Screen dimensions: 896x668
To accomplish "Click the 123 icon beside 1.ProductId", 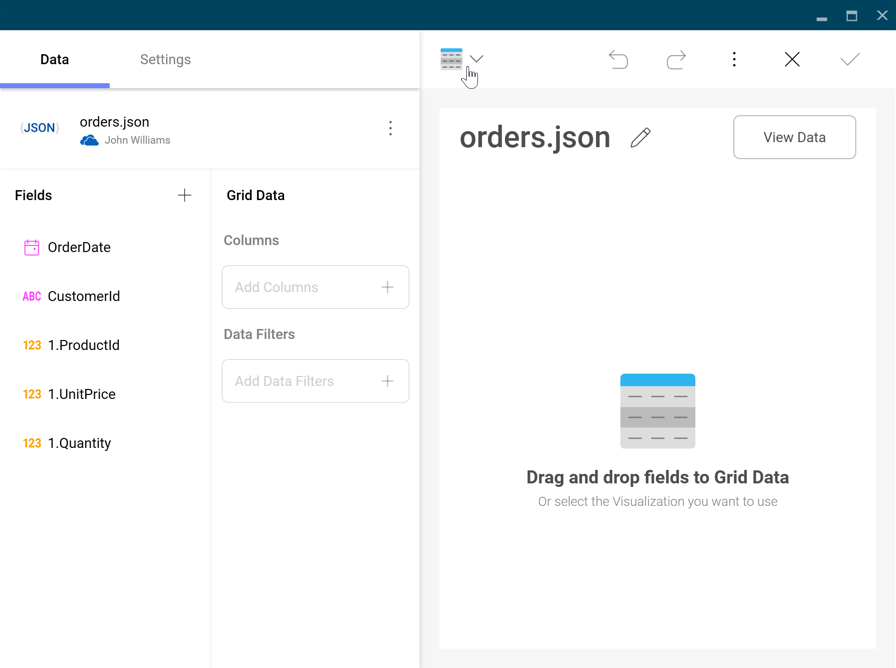I will point(32,345).
